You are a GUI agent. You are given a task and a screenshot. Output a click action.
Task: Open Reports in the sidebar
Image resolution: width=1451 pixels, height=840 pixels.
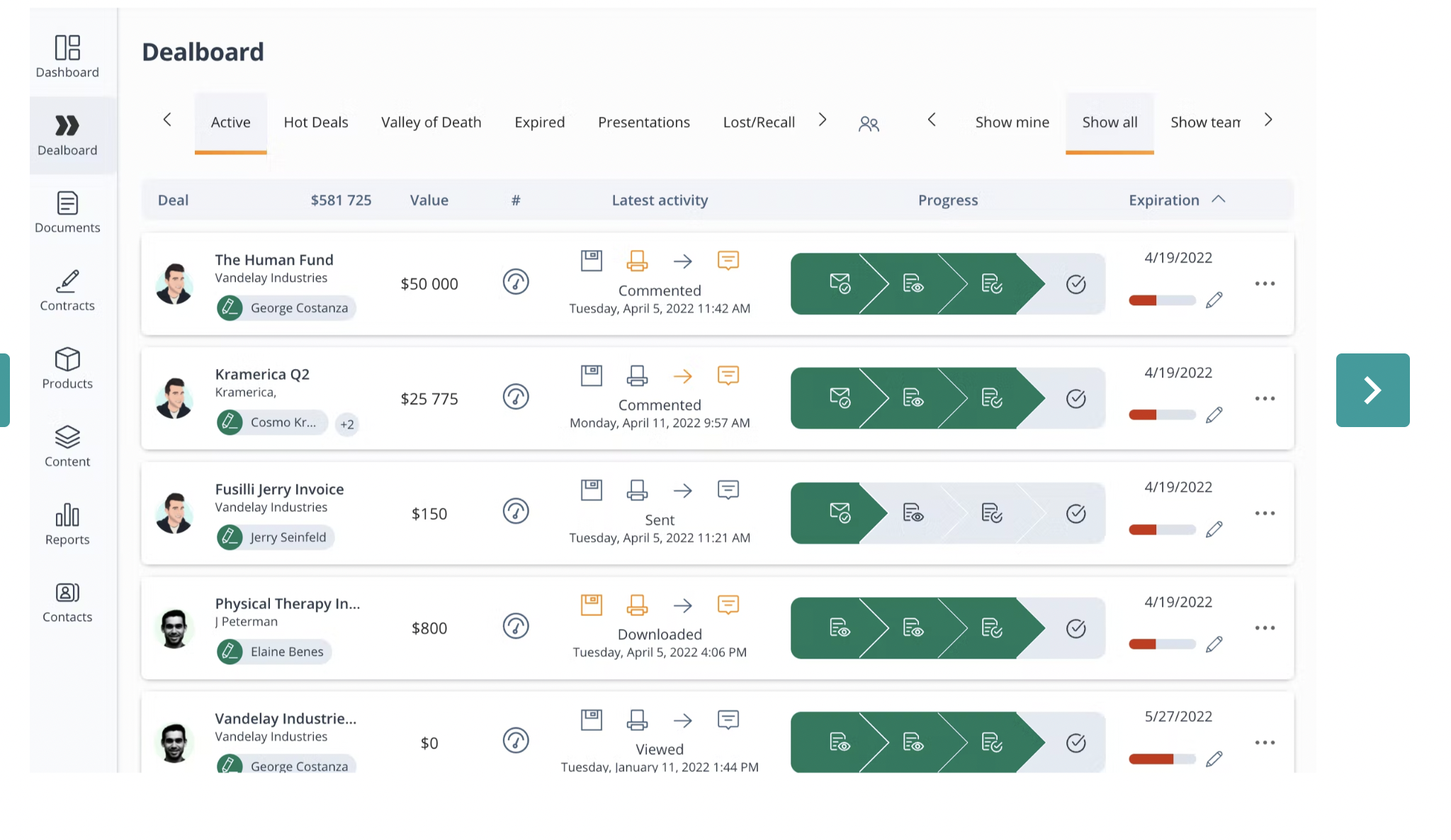point(67,524)
